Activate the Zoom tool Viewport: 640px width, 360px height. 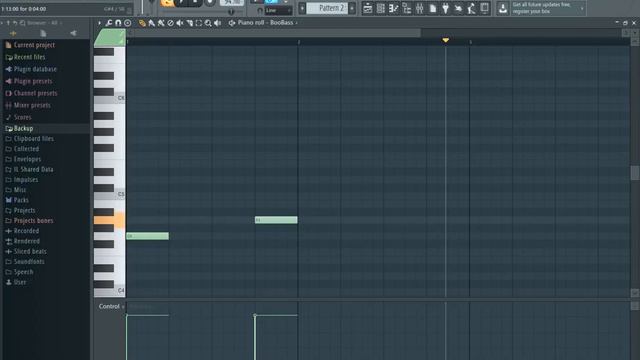208,23
